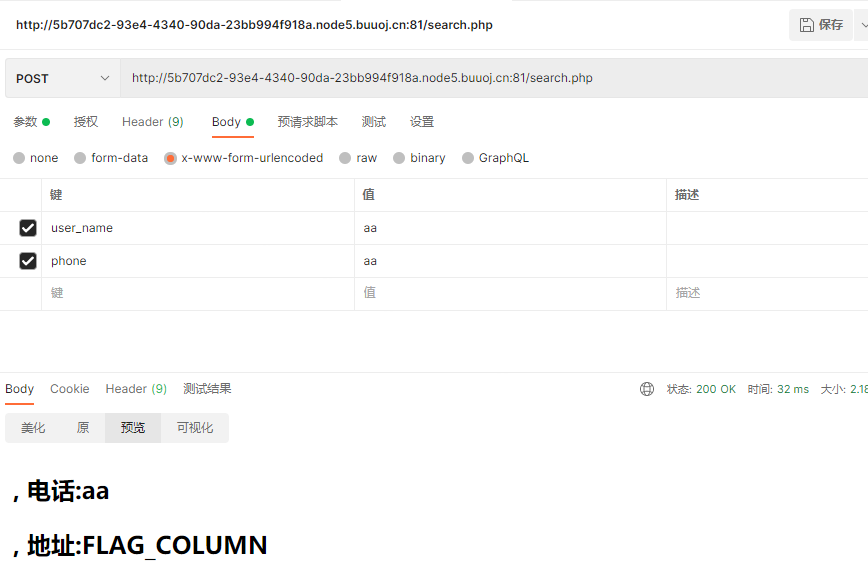Toggle the user_name row checkbox

click(x=28, y=228)
